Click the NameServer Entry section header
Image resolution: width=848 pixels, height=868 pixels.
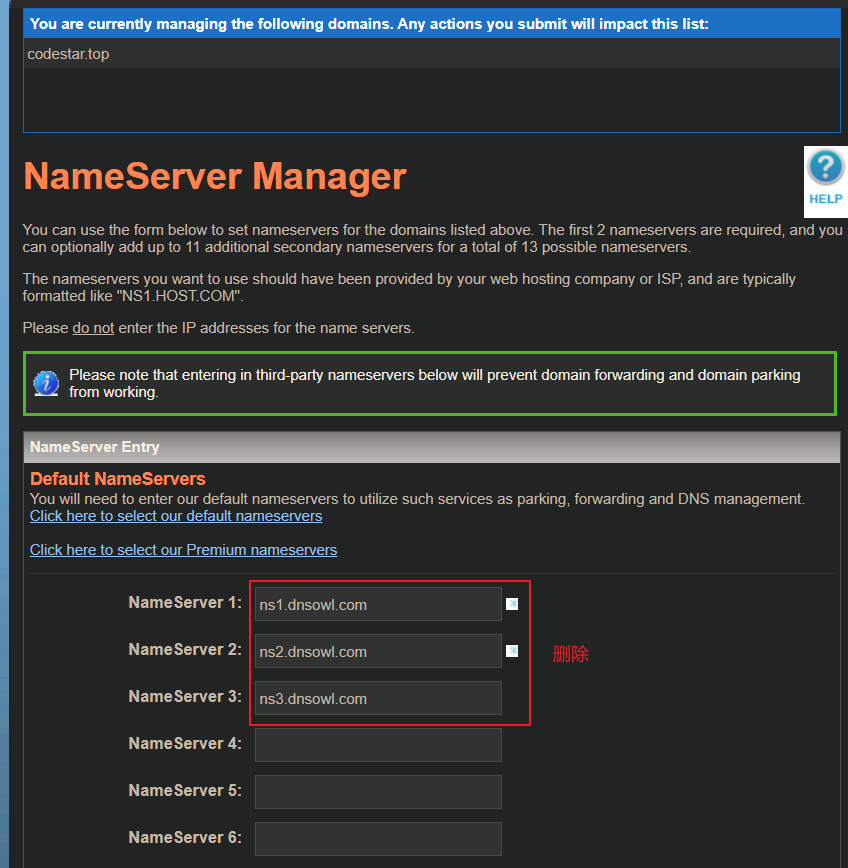coord(432,447)
